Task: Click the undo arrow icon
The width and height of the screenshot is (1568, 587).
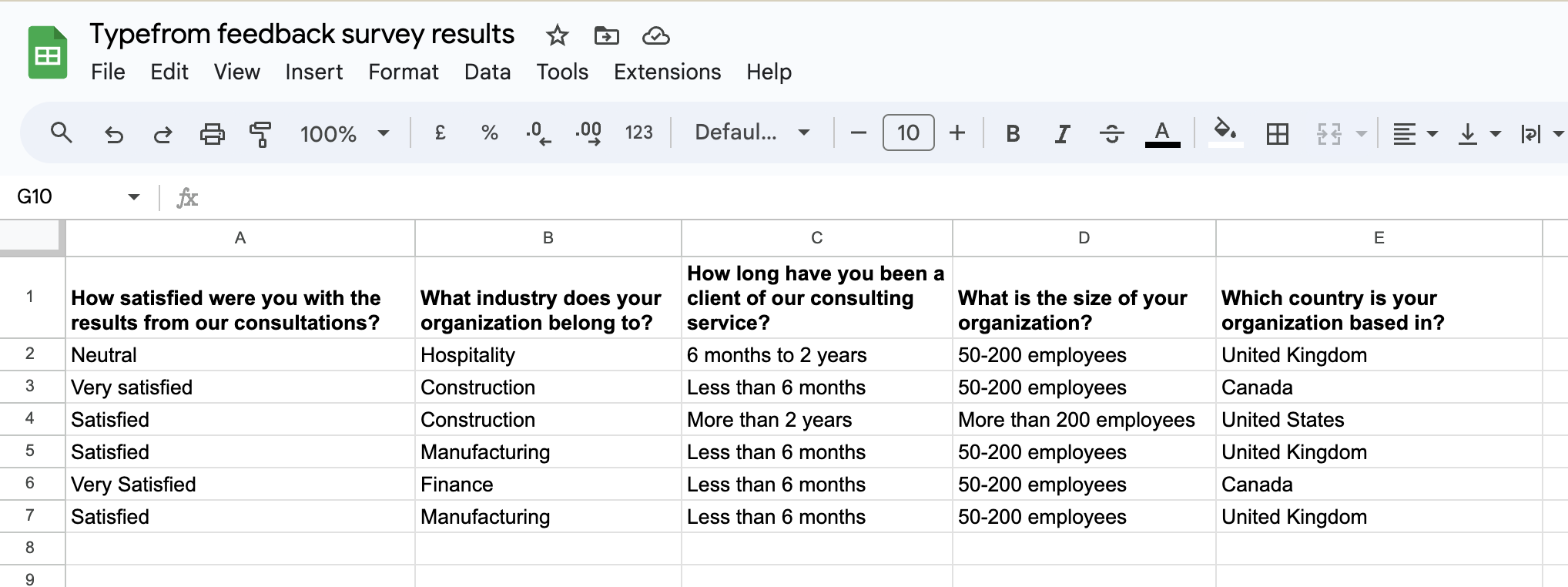Action: coord(114,134)
